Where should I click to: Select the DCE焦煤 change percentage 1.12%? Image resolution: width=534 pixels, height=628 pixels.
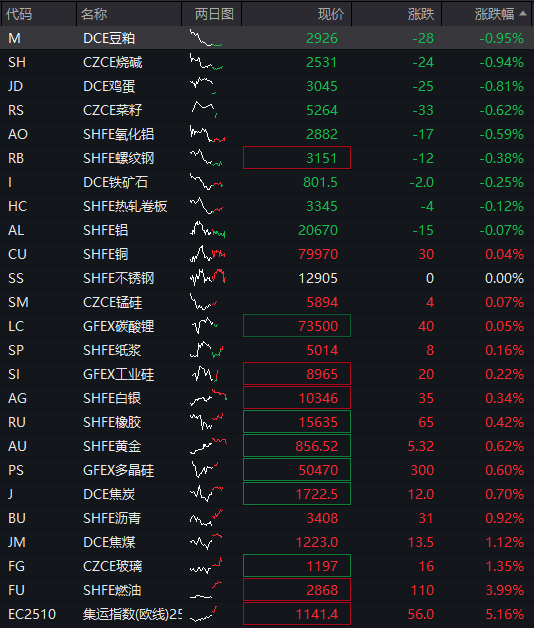coord(504,542)
